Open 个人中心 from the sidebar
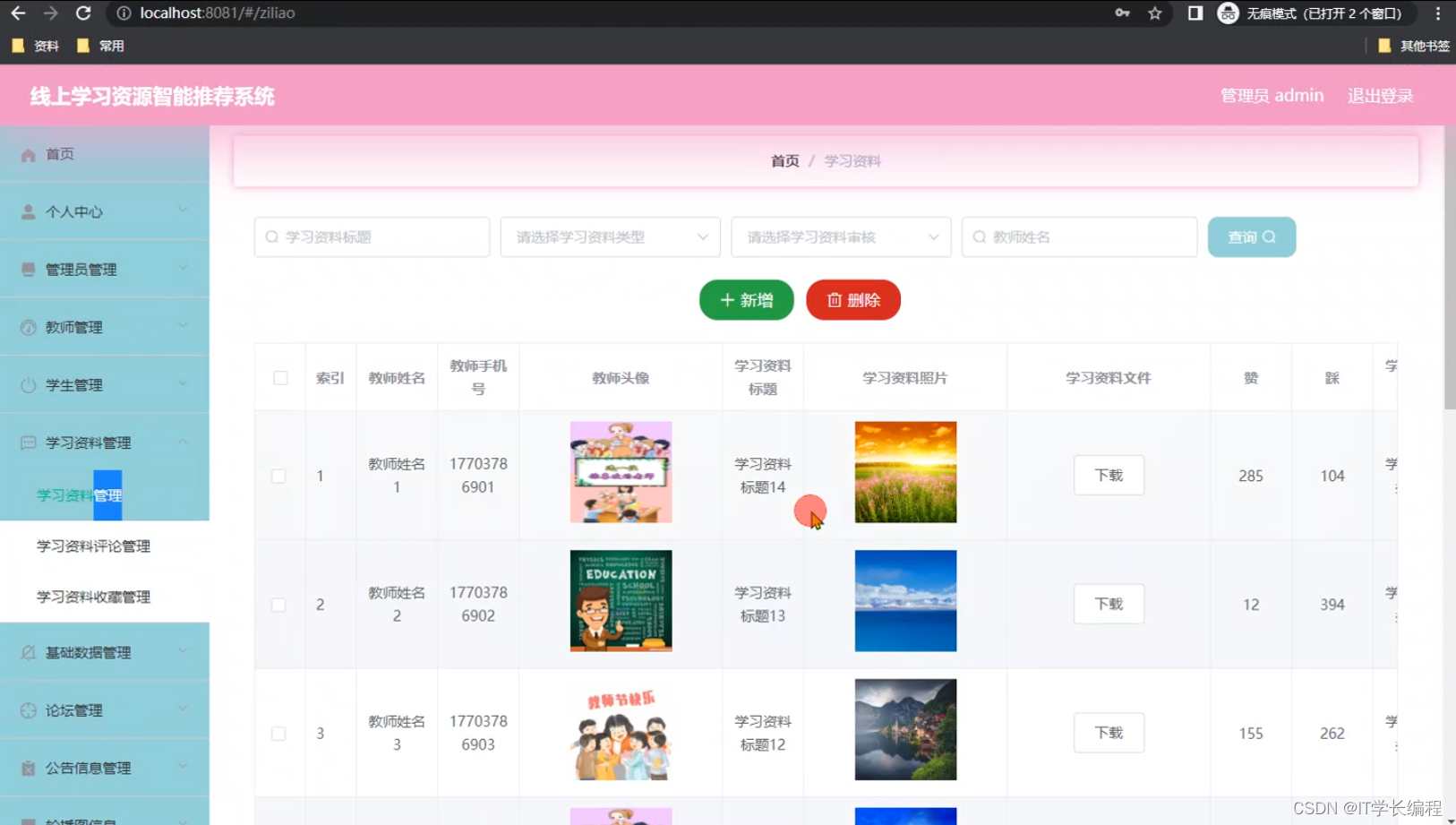Screen dimensions: 1456x825 [x=26, y=211]
